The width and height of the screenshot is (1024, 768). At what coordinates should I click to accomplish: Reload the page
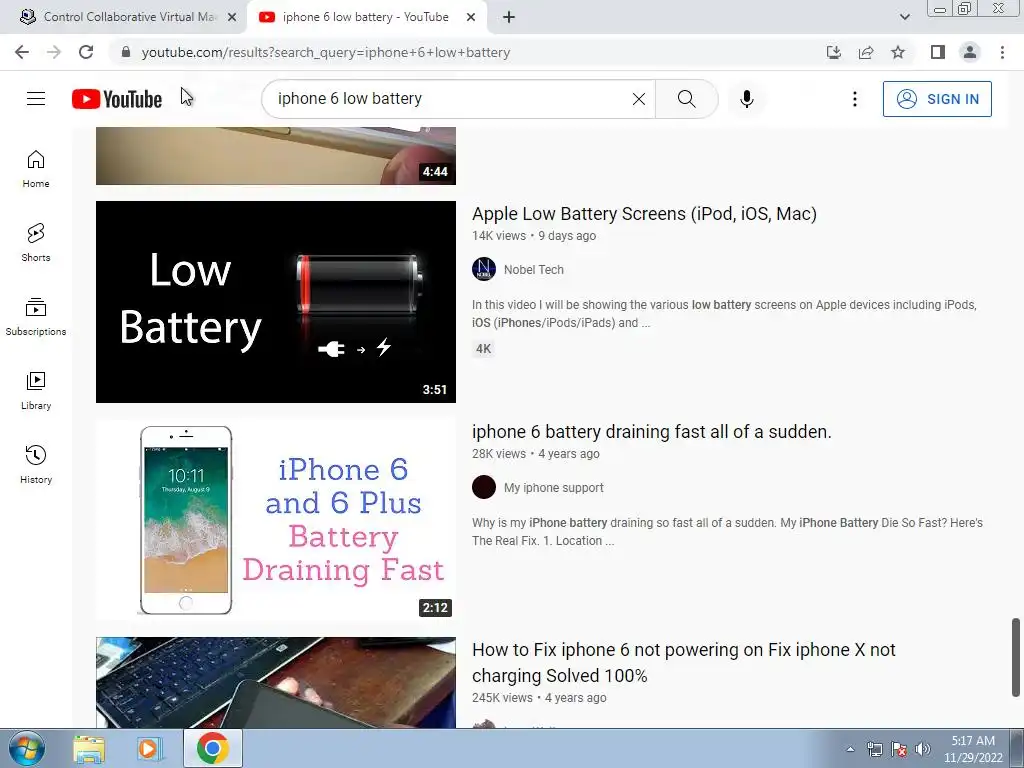[86, 52]
